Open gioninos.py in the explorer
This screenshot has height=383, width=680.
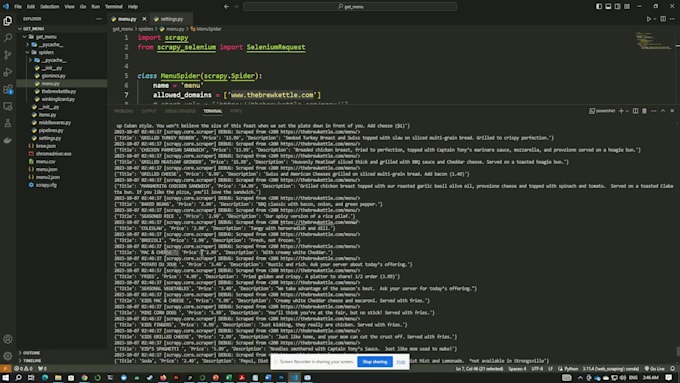click(53, 75)
